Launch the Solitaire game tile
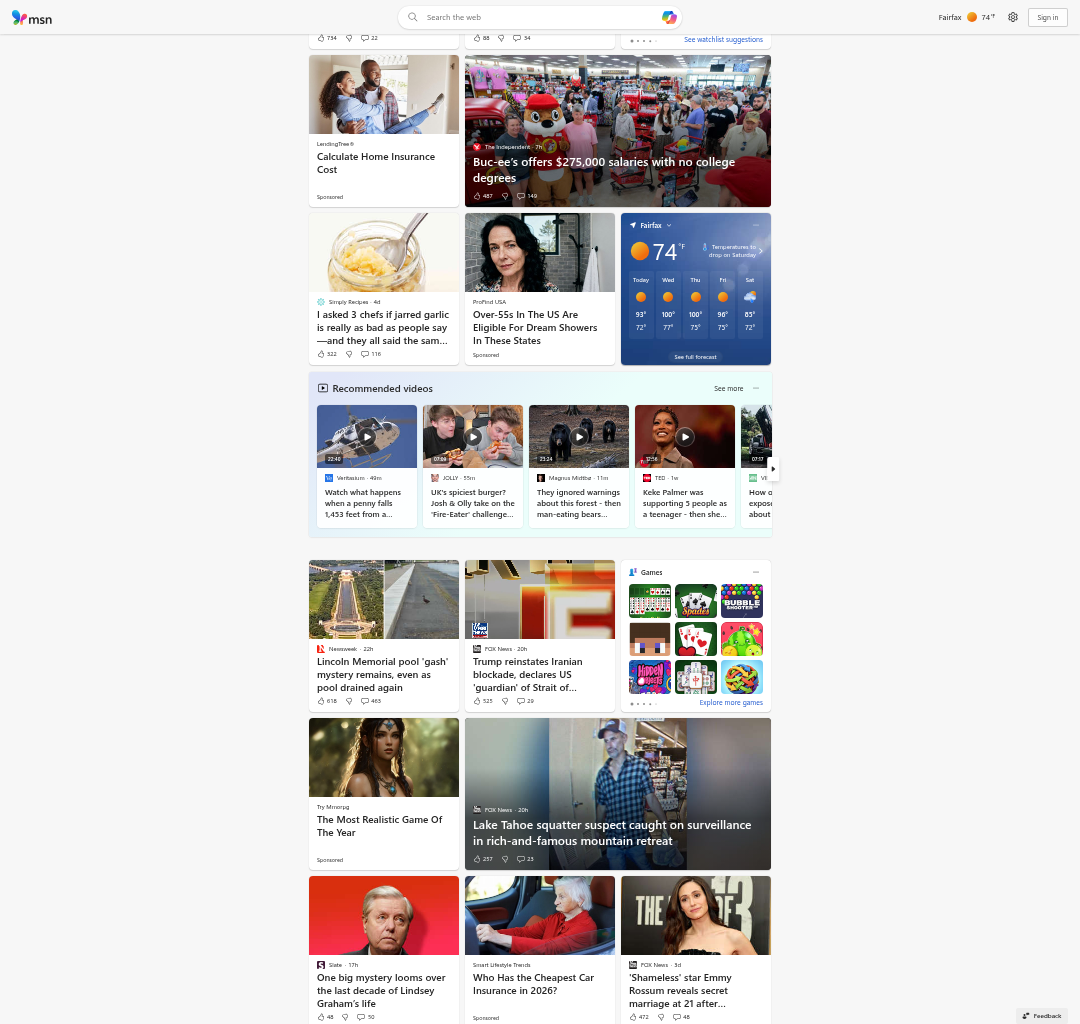The height and width of the screenshot is (1024, 1080). tap(650, 600)
